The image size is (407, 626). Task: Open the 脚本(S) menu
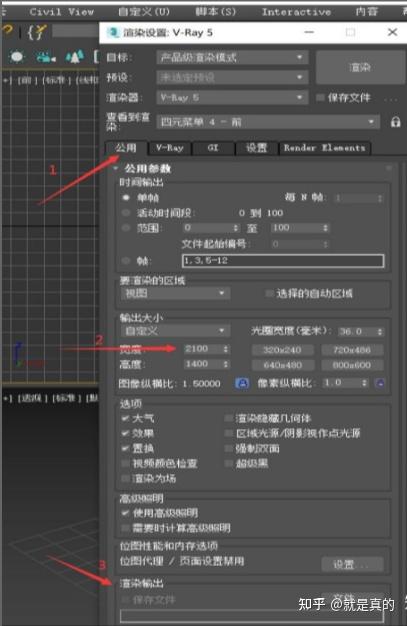tap(216, 12)
